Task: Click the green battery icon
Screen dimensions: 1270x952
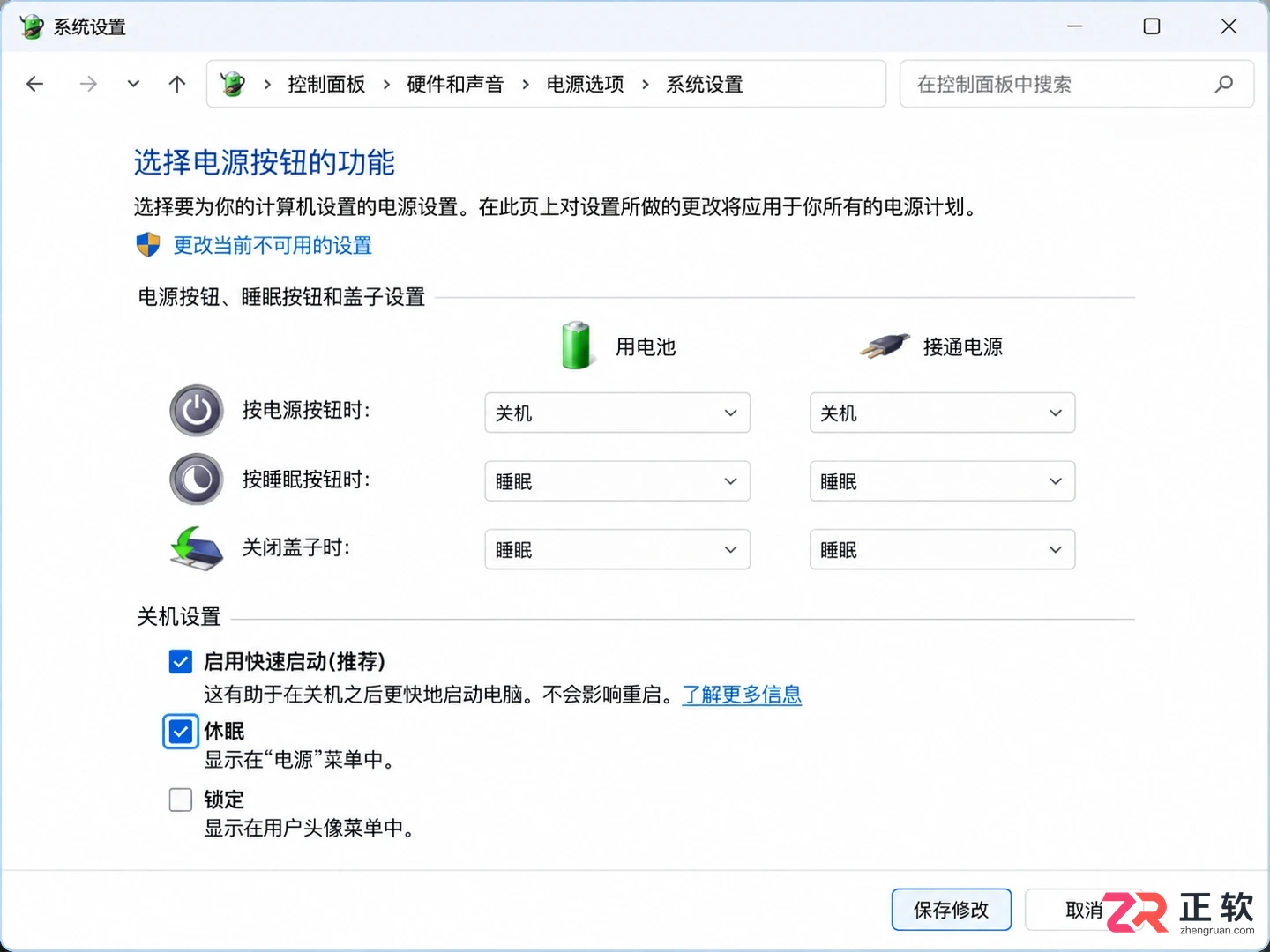Action: pyautogui.click(x=577, y=345)
